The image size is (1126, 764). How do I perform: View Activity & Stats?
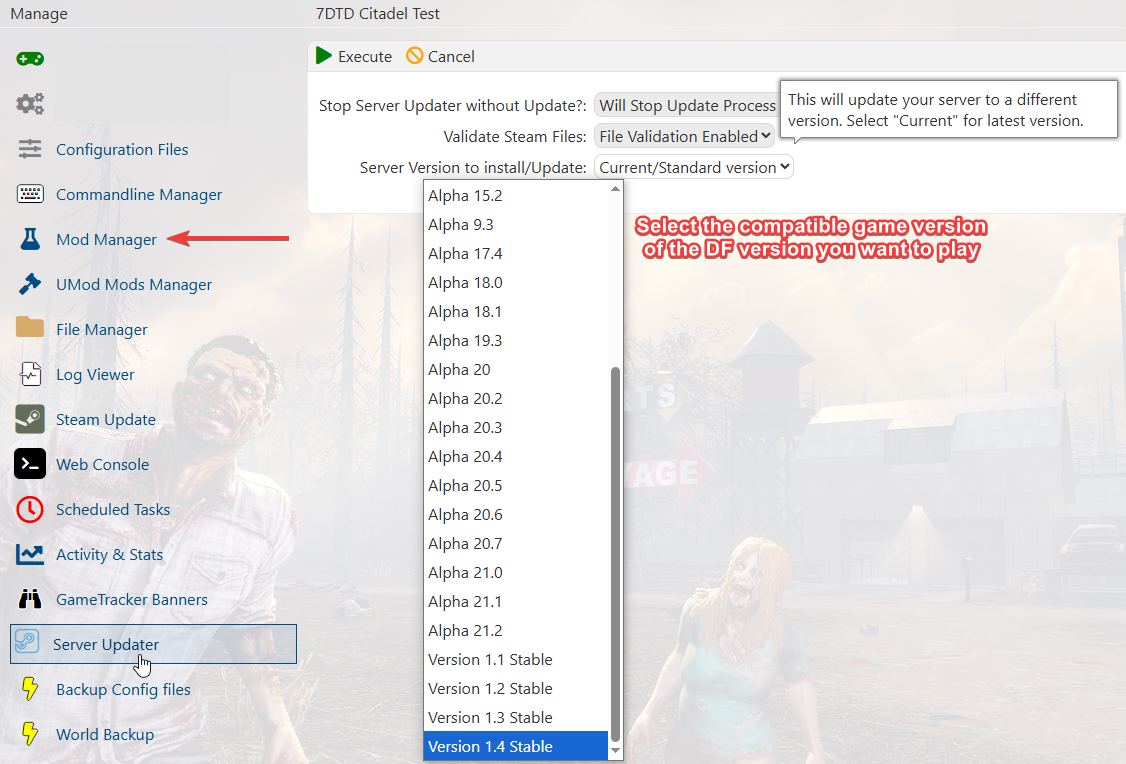tap(110, 555)
